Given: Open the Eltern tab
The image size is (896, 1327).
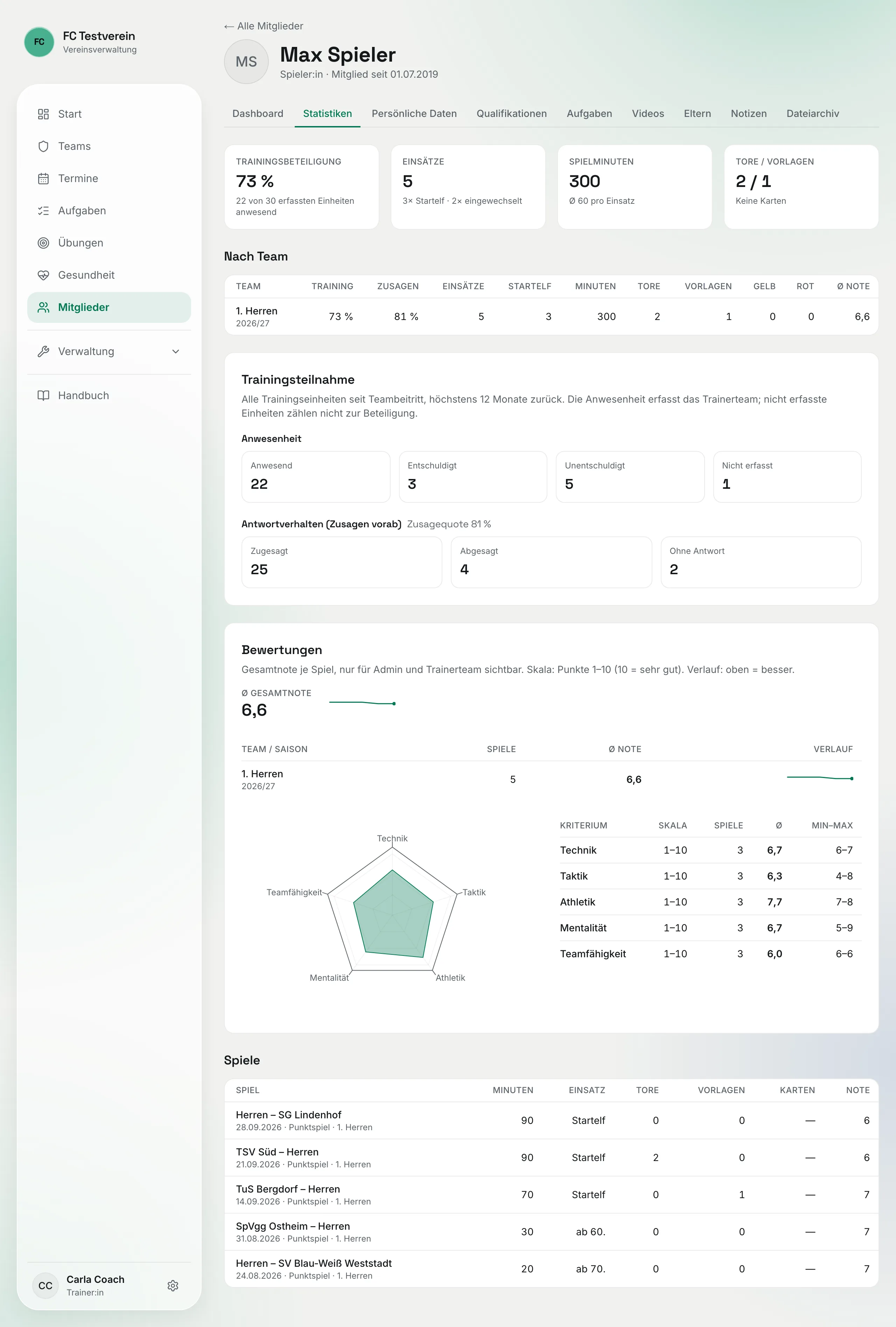Looking at the screenshot, I should tap(698, 114).
